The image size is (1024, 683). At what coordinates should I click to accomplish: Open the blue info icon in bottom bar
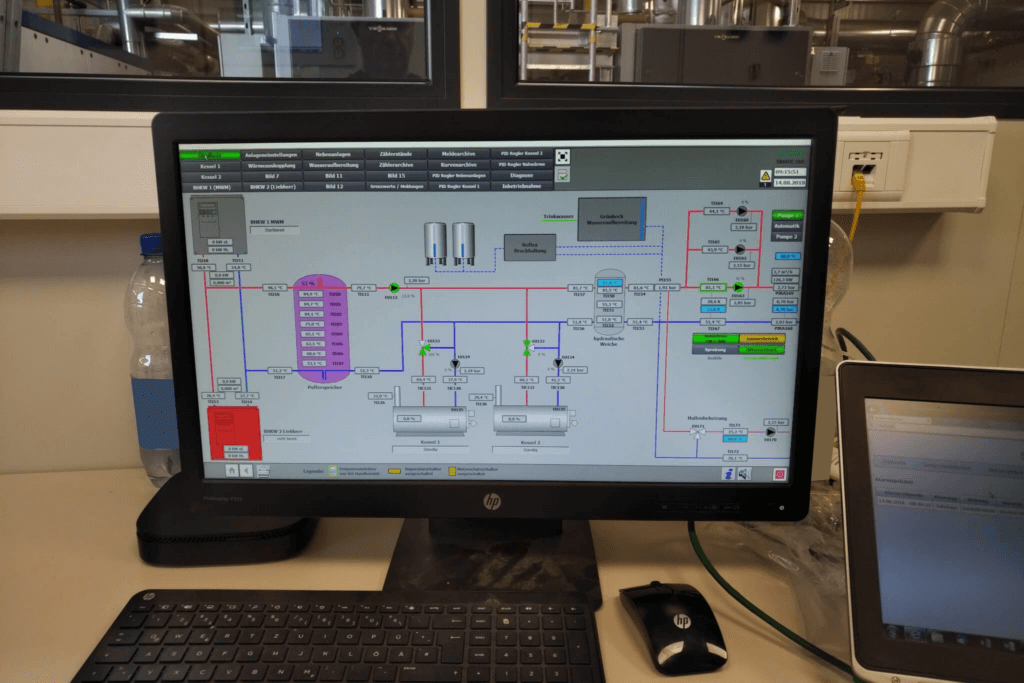(x=728, y=473)
